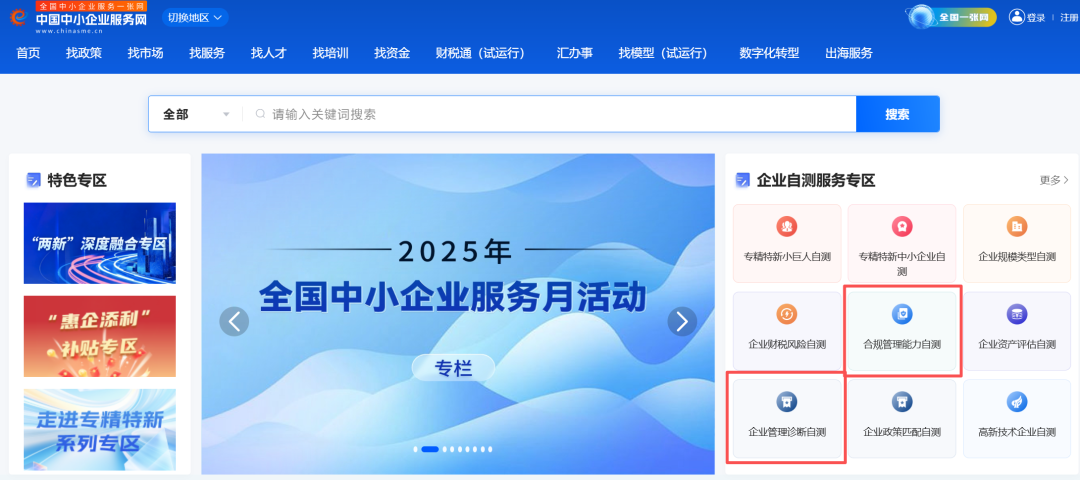The height and width of the screenshot is (480, 1080).
Task: Open the 高新技术企业自测 icon
Action: coord(1017,402)
